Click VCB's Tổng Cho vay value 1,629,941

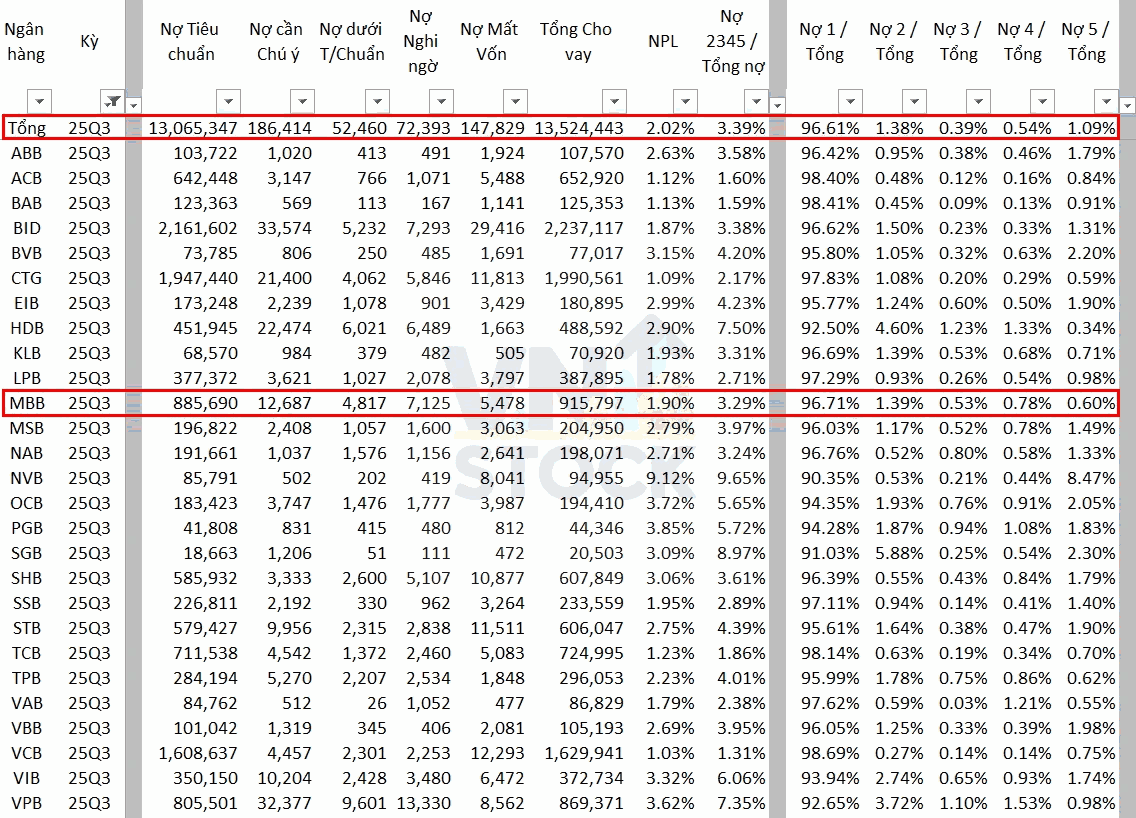point(584,753)
